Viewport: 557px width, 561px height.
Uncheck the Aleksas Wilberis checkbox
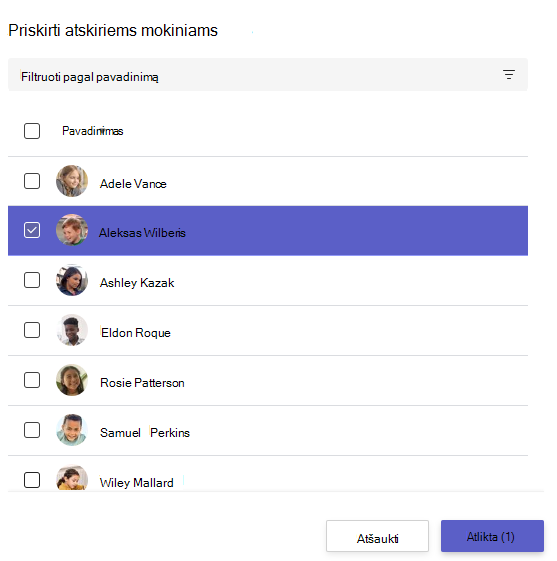point(32,230)
